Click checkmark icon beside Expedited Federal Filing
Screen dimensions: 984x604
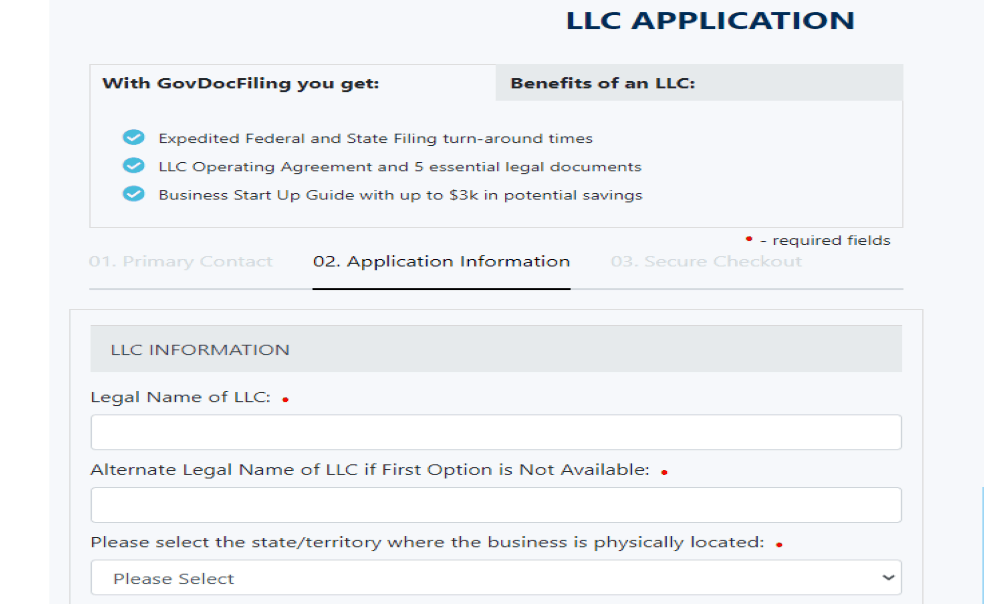tap(133, 137)
